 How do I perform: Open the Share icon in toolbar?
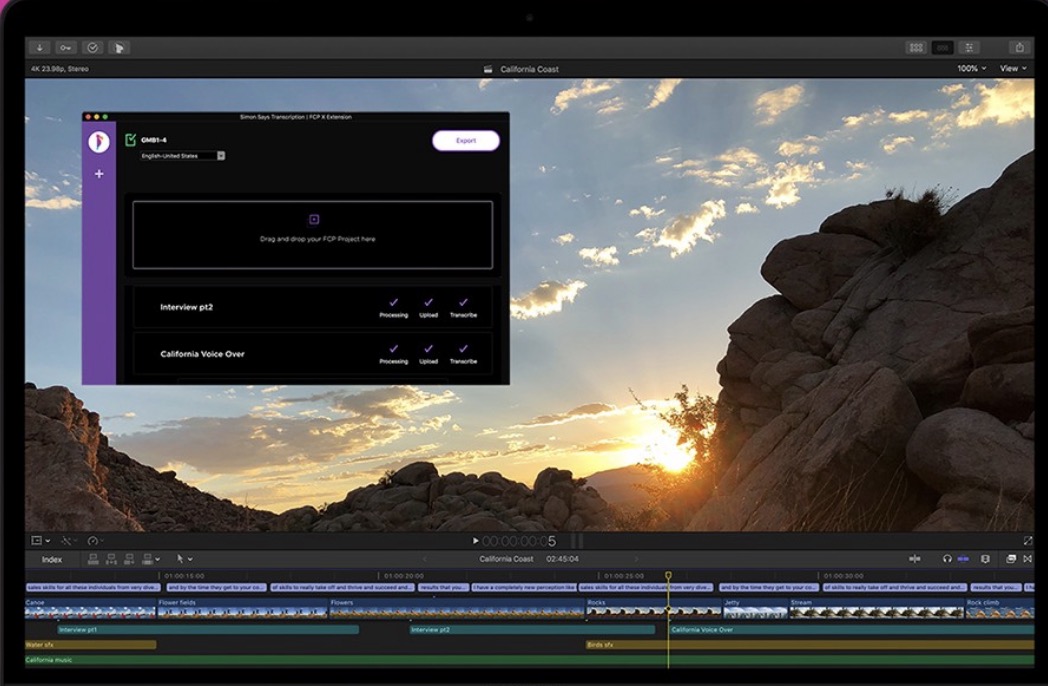click(1019, 47)
